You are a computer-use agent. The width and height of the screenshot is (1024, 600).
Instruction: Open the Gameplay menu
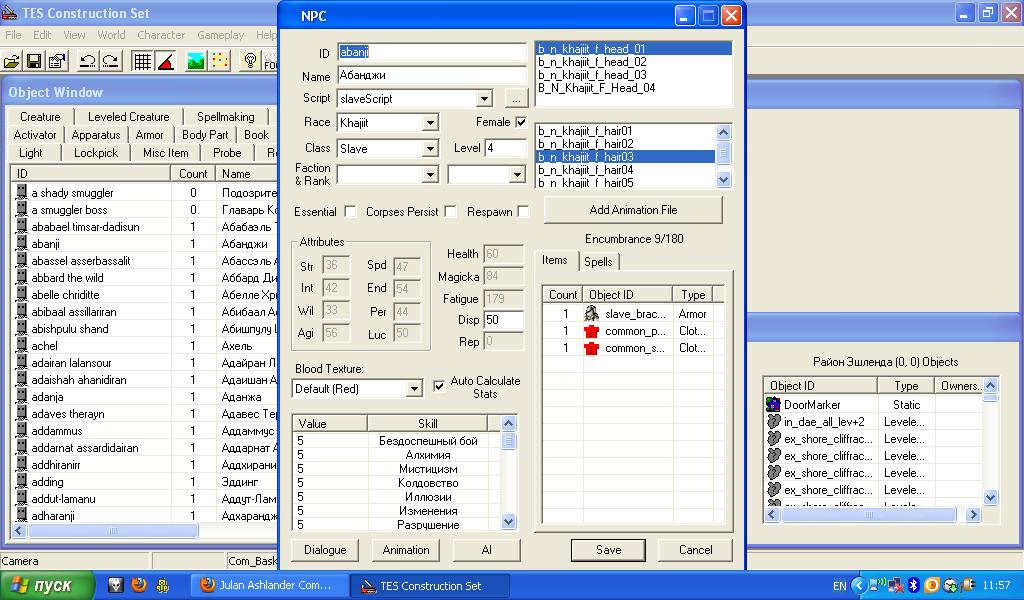(x=221, y=35)
